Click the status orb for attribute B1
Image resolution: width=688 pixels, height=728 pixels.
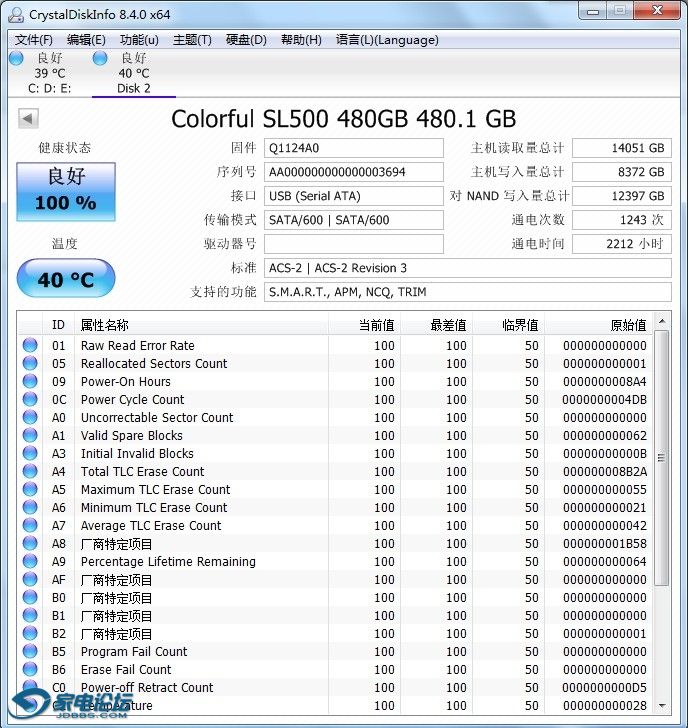(x=30, y=615)
